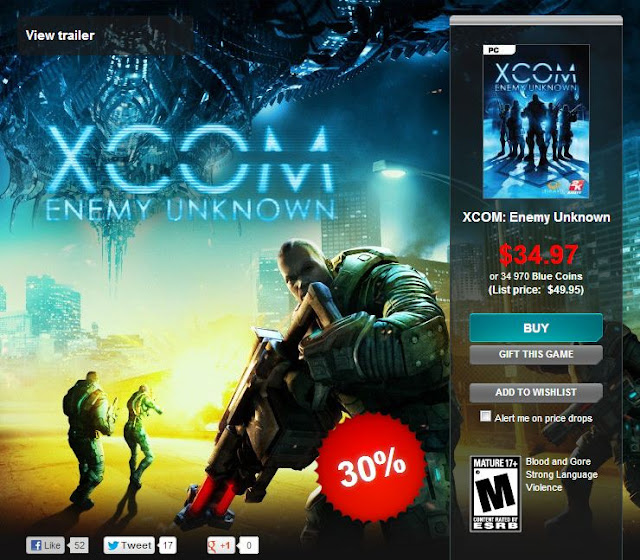This screenshot has width=640, height=560.
Task: Open the XCOM: Enemy Unknown title link
Action: coord(536,217)
